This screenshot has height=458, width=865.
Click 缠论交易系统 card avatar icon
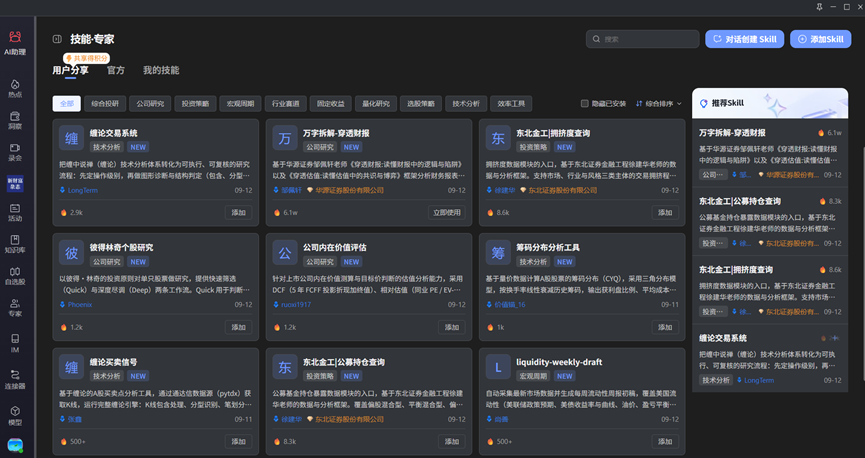(x=72, y=139)
